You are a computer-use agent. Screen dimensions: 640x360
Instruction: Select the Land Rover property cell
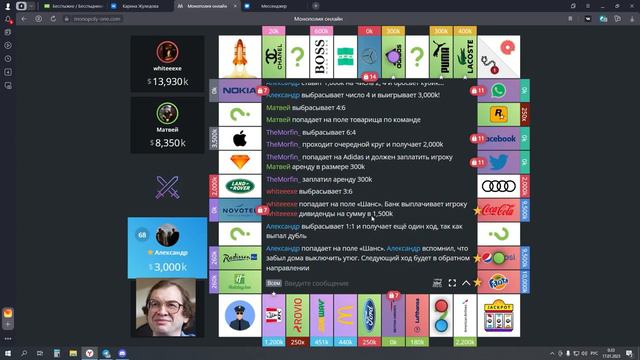click(x=240, y=186)
